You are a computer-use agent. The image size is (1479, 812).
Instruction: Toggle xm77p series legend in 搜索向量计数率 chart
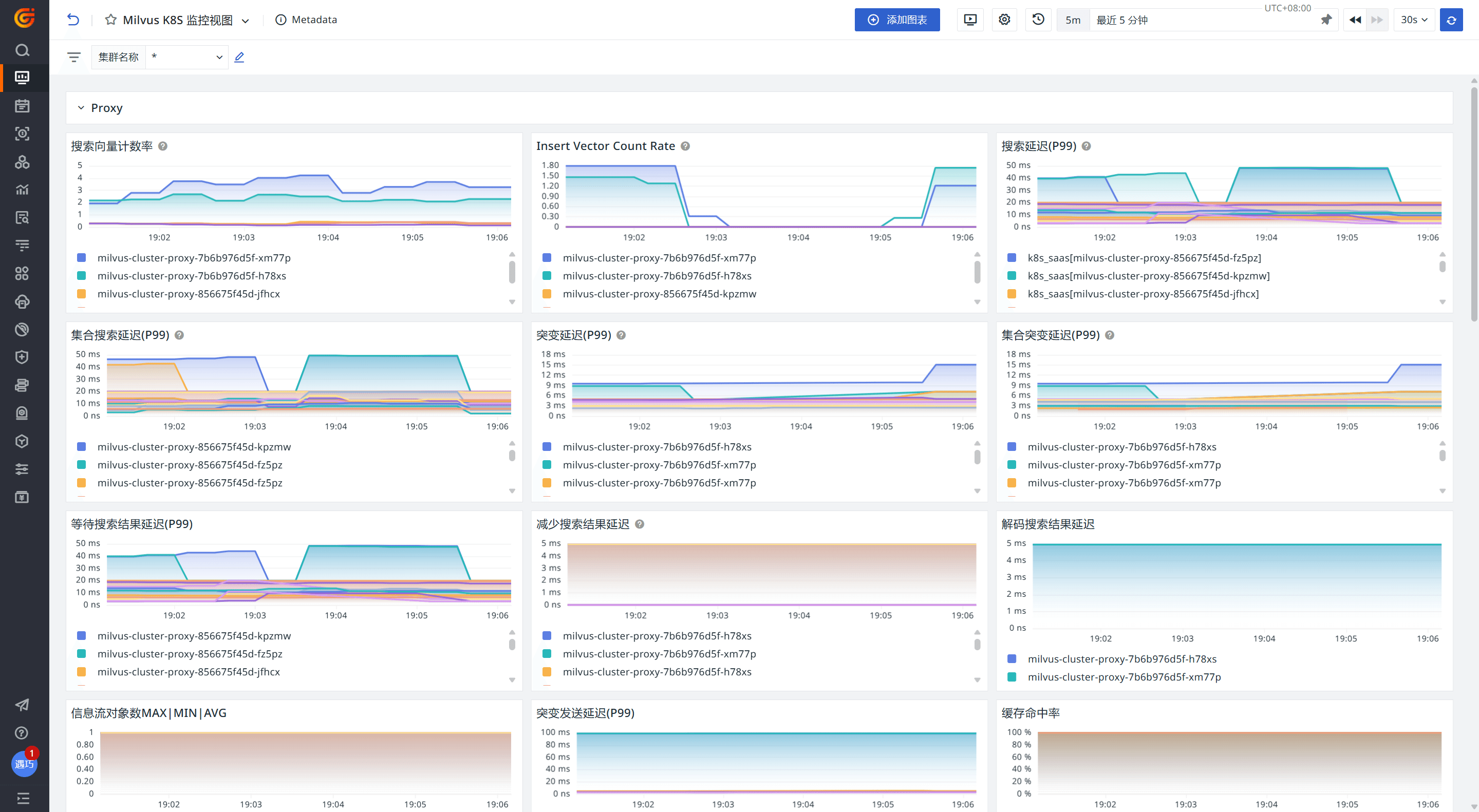pyautogui.click(x=194, y=258)
